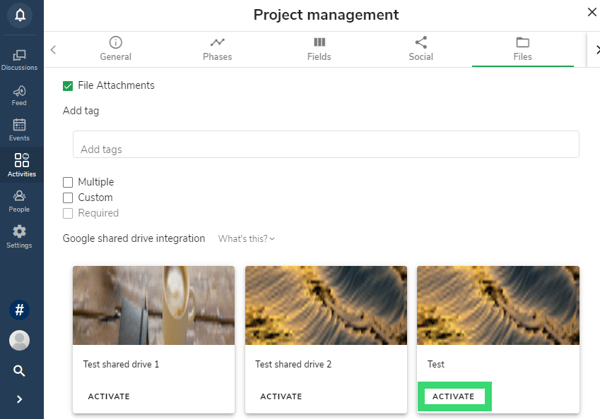Expand the sidebar with bottom chevron
This screenshot has height=419, width=600.
click(19, 399)
